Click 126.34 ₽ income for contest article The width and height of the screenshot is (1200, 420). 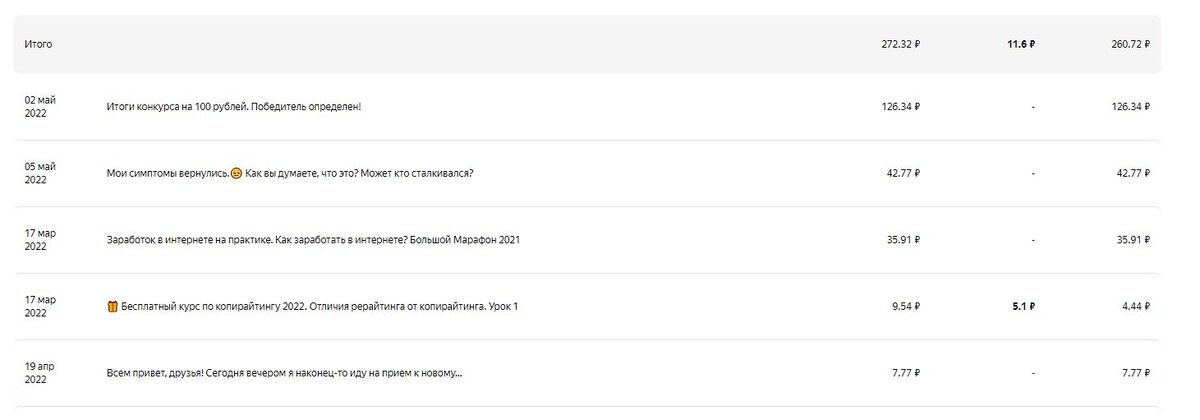pyautogui.click(x=897, y=107)
